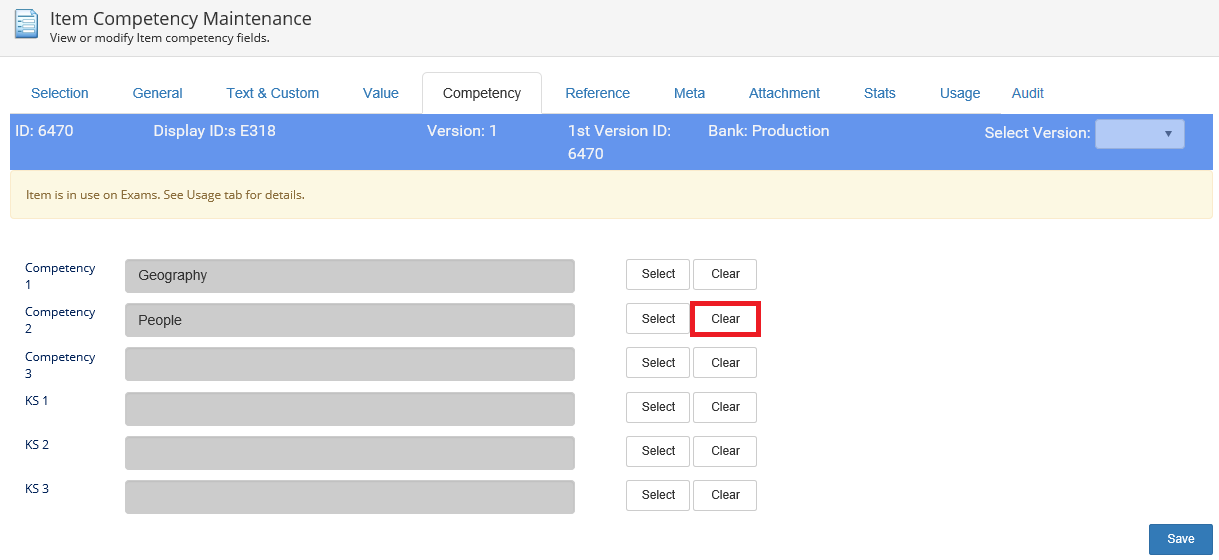Clear the Competency 1 Geography value
The width and height of the screenshot is (1219, 560).
click(x=724, y=274)
